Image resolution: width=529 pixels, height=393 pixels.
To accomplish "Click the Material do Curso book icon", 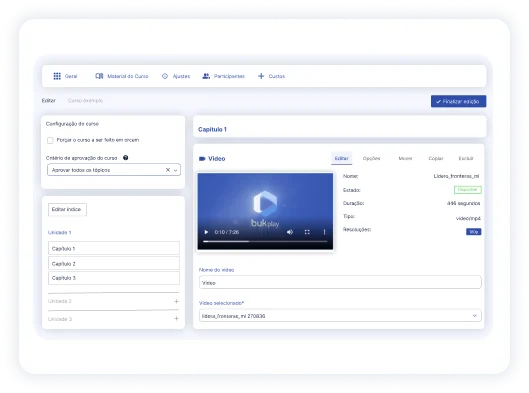I will (99, 76).
